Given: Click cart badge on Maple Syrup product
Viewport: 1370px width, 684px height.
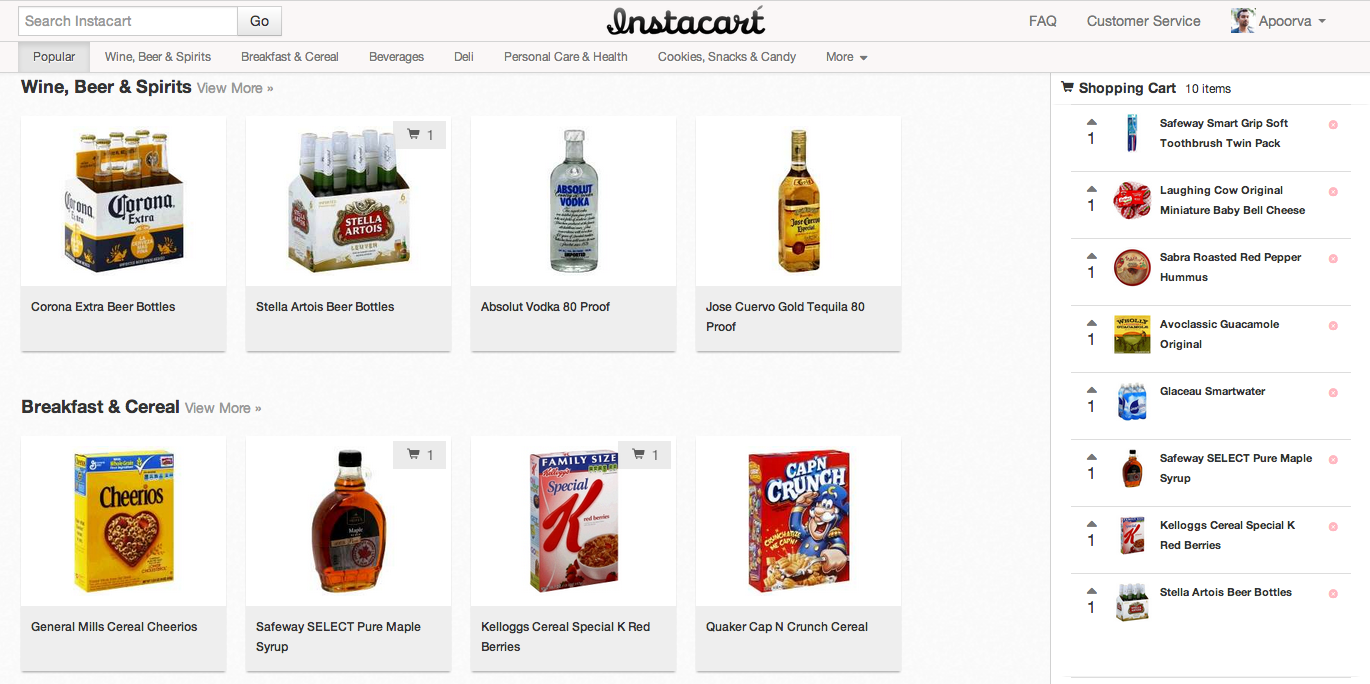Looking at the screenshot, I should coord(420,455).
